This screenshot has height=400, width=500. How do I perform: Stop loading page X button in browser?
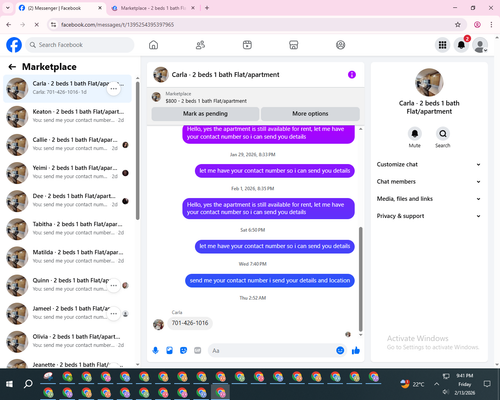point(37,25)
